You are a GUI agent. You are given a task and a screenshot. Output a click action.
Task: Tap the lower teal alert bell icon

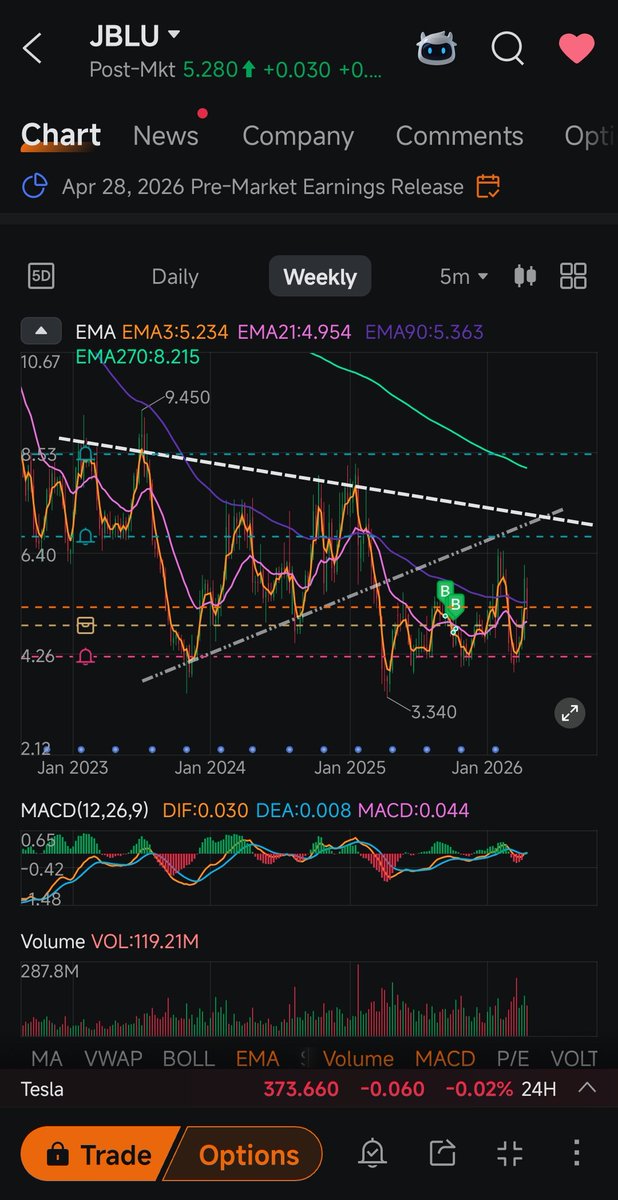click(86, 537)
